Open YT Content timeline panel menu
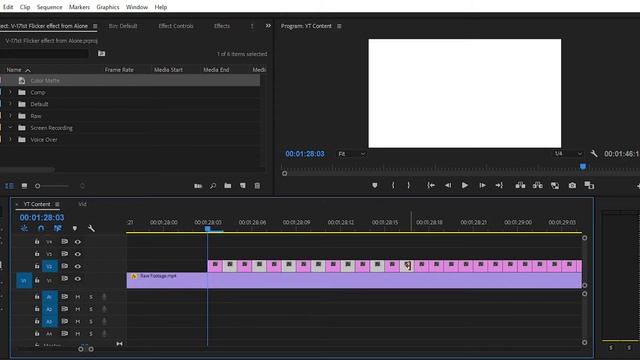This screenshot has height=360, width=640. (58, 204)
